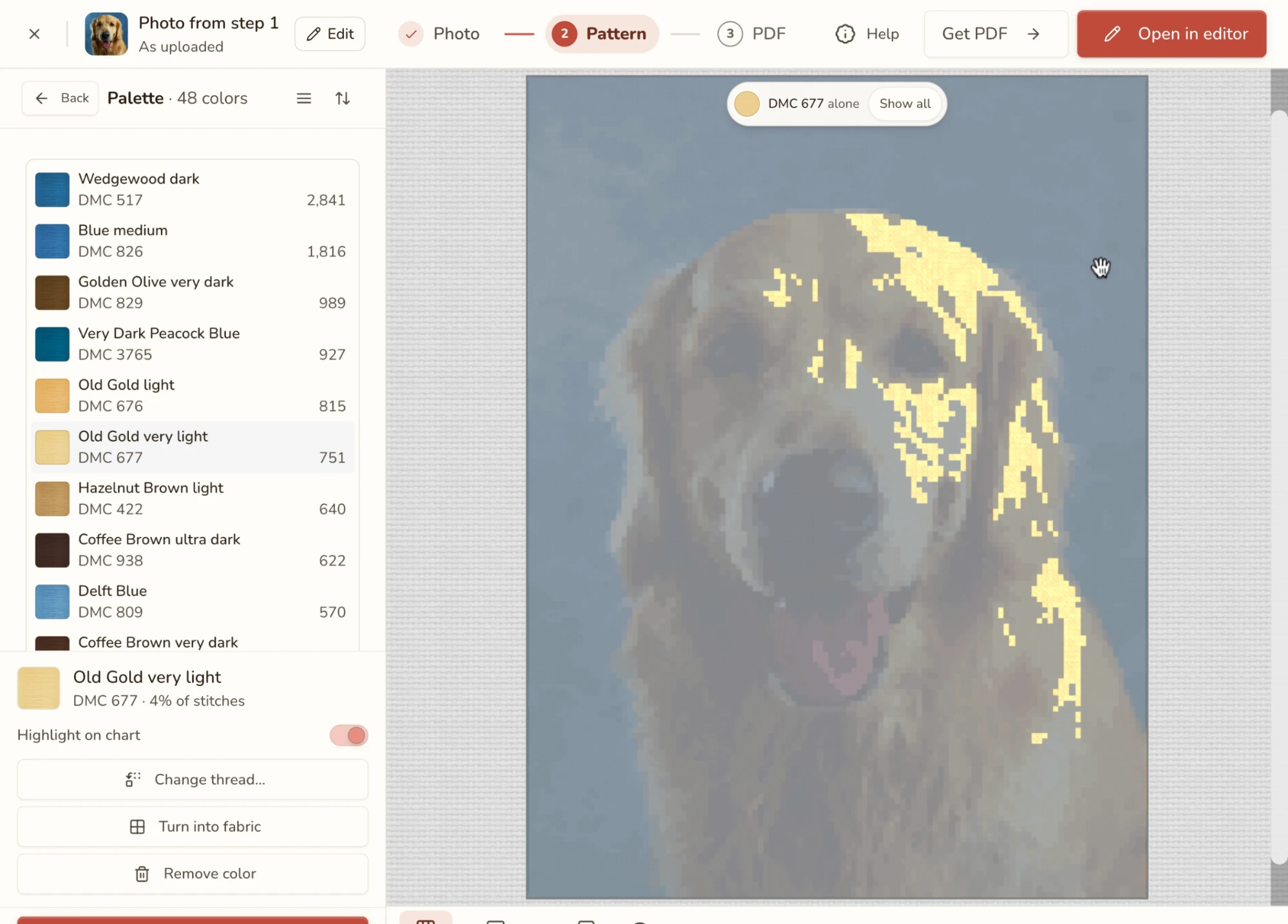Click the dog photo thumbnail in header

[x=106, y=33]
